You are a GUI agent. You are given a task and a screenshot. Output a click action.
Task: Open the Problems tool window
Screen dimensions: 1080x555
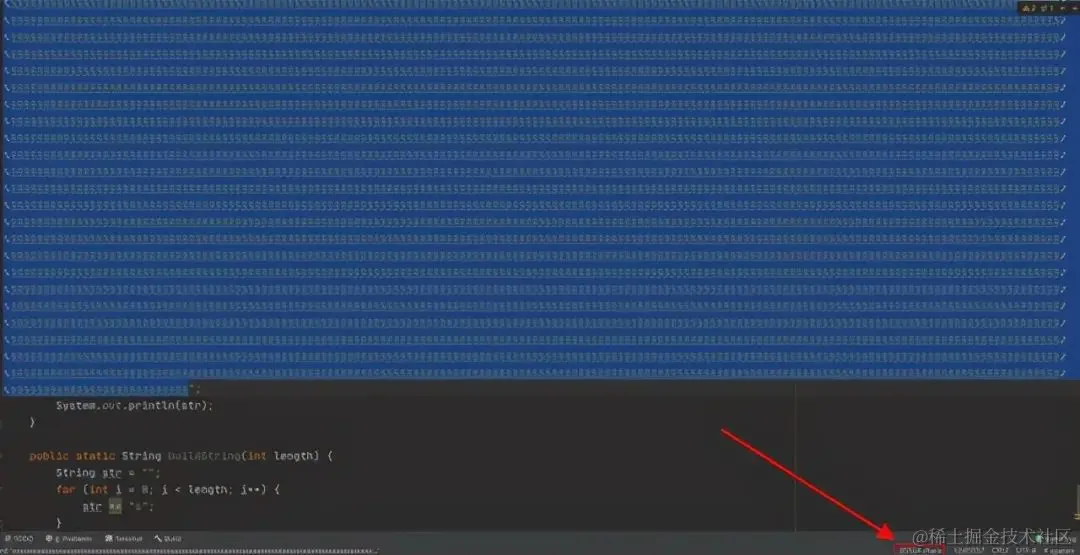pos(69,538)
